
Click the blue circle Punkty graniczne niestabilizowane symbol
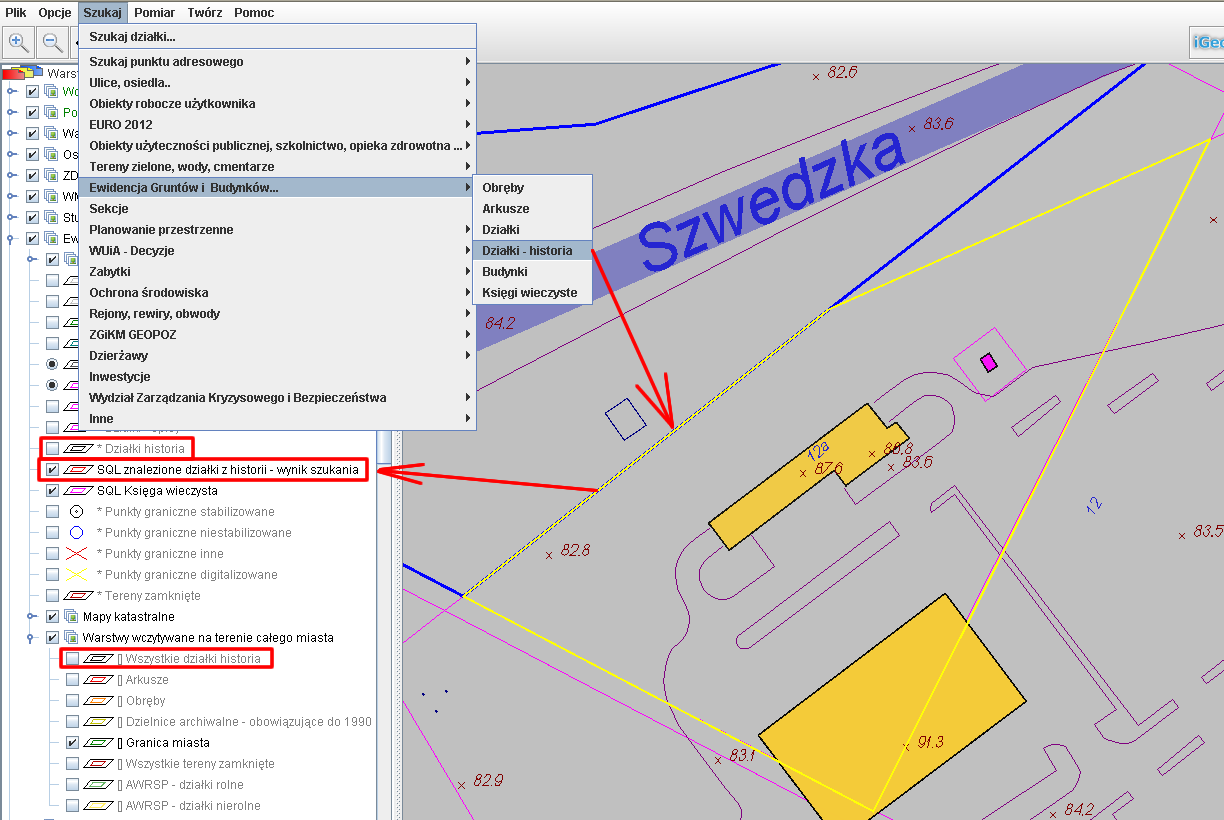[76, 533]
